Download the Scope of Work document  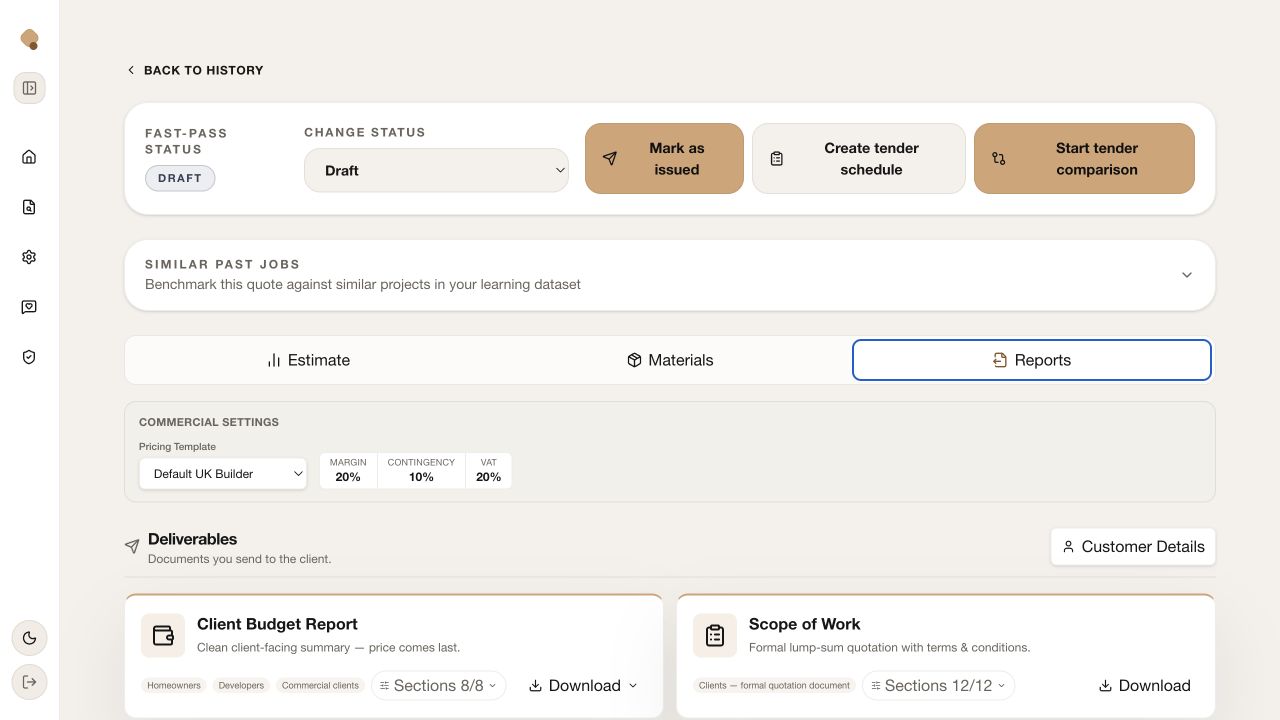[x=1145, y=685]
